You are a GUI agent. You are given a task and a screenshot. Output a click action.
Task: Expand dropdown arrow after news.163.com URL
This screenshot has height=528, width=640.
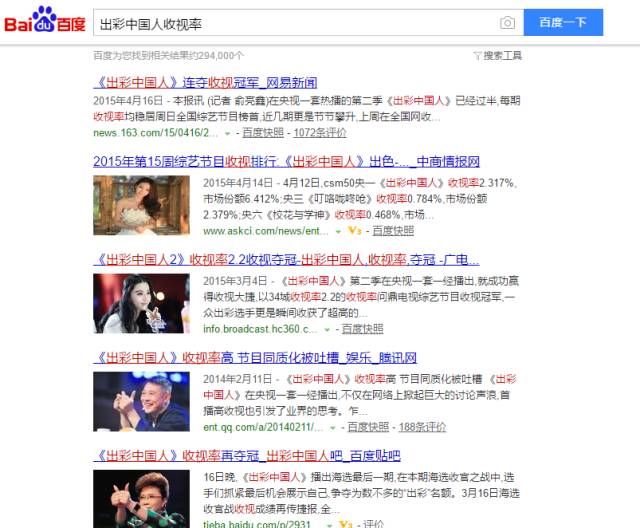(228, 133)
